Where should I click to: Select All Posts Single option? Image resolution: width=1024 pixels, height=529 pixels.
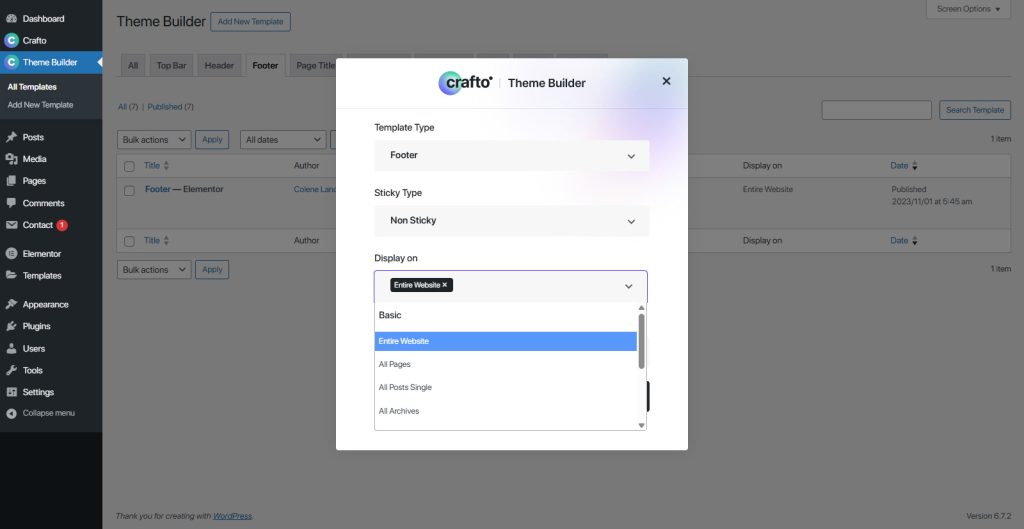coord(505,387)
